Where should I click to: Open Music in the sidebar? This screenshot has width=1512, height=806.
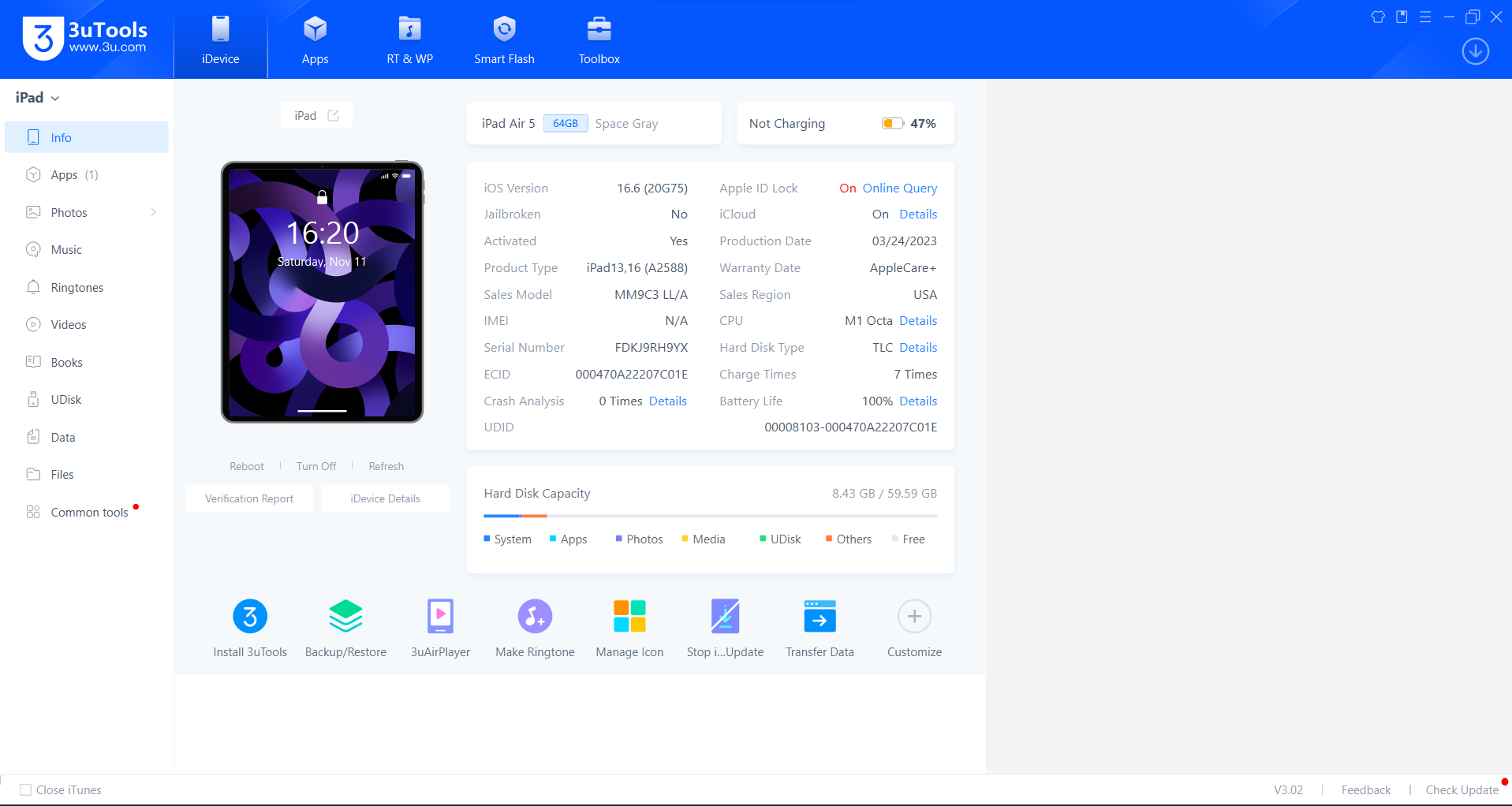point(87,250)
